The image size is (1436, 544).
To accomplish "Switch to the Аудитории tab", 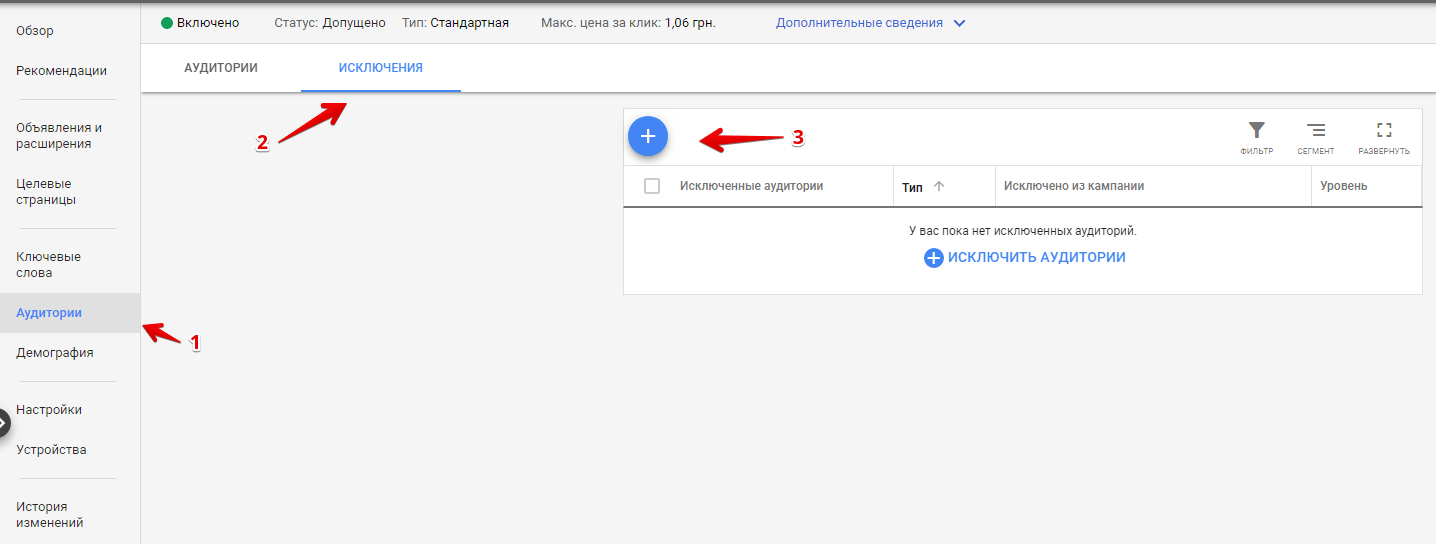I will pos(221,68).
